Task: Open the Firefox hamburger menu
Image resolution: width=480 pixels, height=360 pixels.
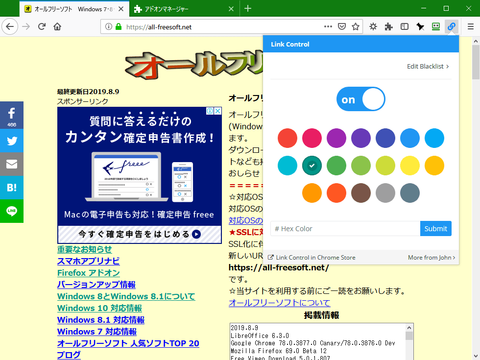Action: pyautogui.click(x=471, y=27)
